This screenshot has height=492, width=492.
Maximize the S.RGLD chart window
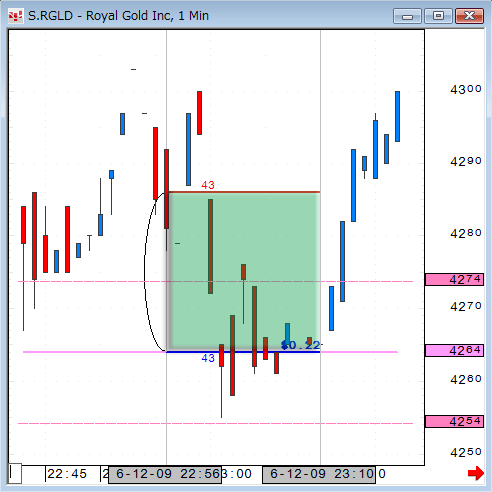(438, 16)
